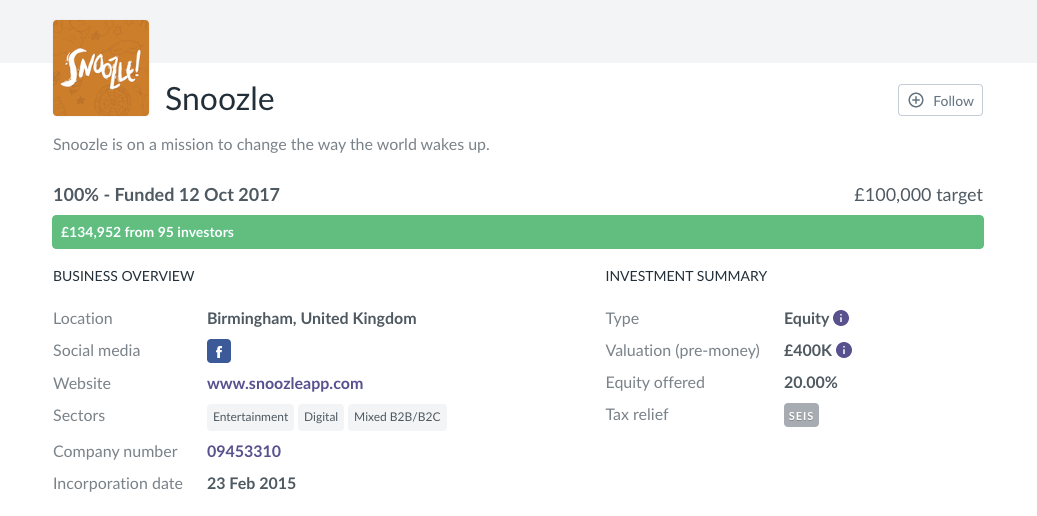Click the SEIS tax relief badge
The height and width of the screenshot is (516, 1037).
[801, 415]
